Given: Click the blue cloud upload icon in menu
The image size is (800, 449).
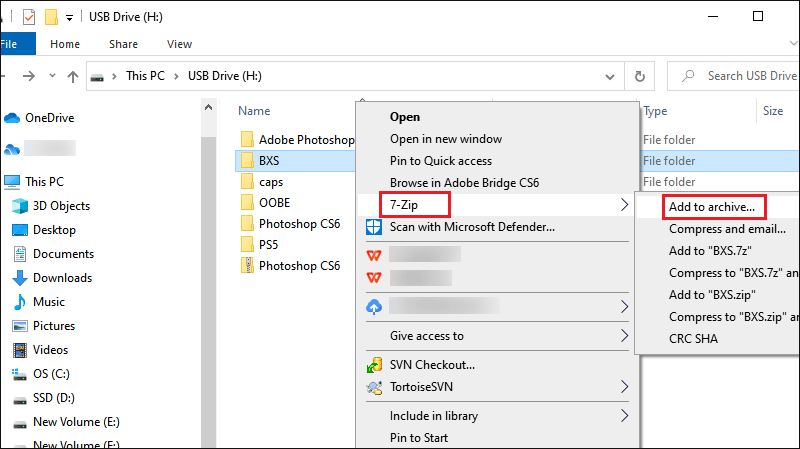Looking at the screenshot, I should coord(374,307).
